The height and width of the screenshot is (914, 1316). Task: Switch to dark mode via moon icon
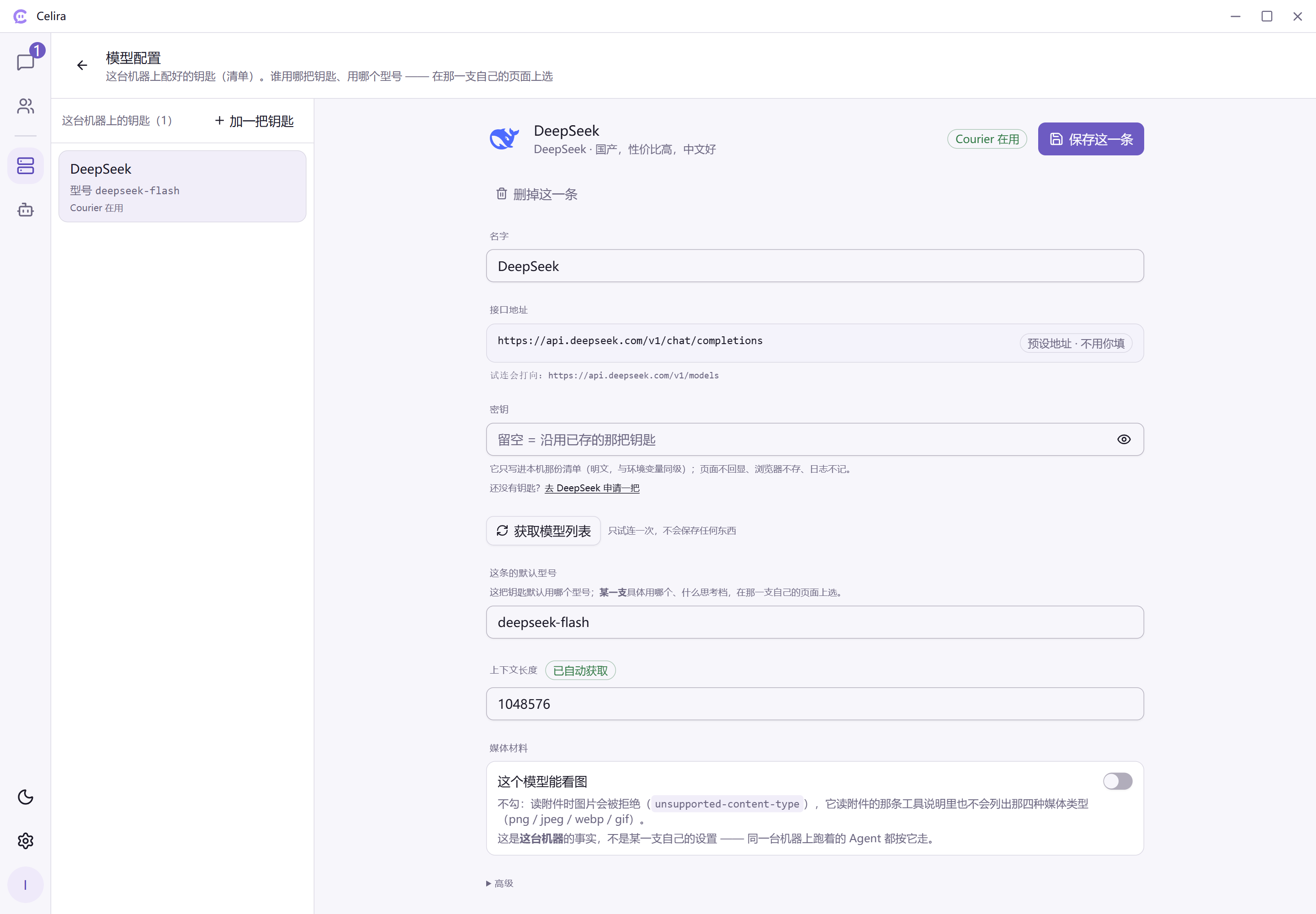click(26, 797)
